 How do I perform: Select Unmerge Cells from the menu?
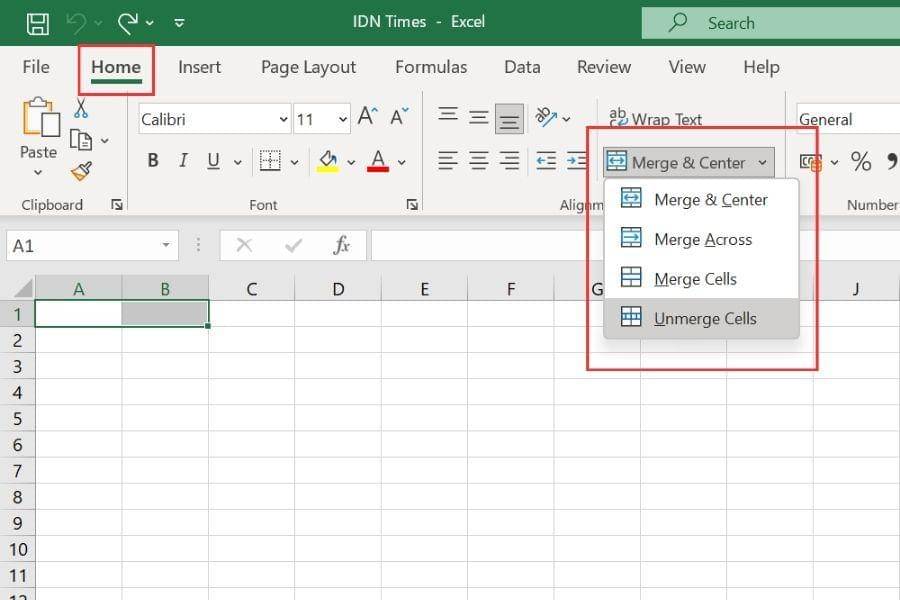[x=704, y=318]
